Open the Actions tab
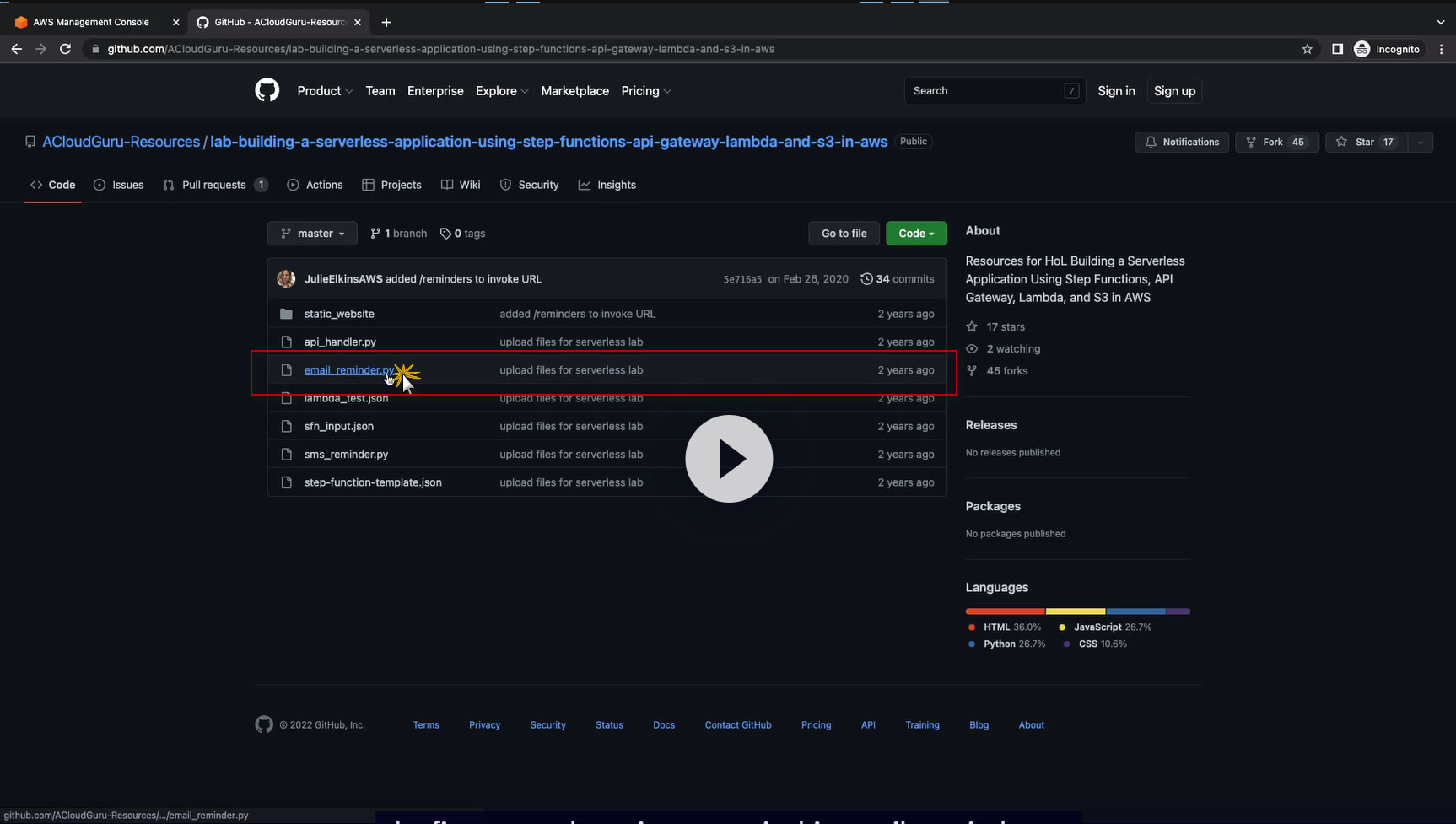The width and height of the screenshot is (1456, 824). coord(315,185)
